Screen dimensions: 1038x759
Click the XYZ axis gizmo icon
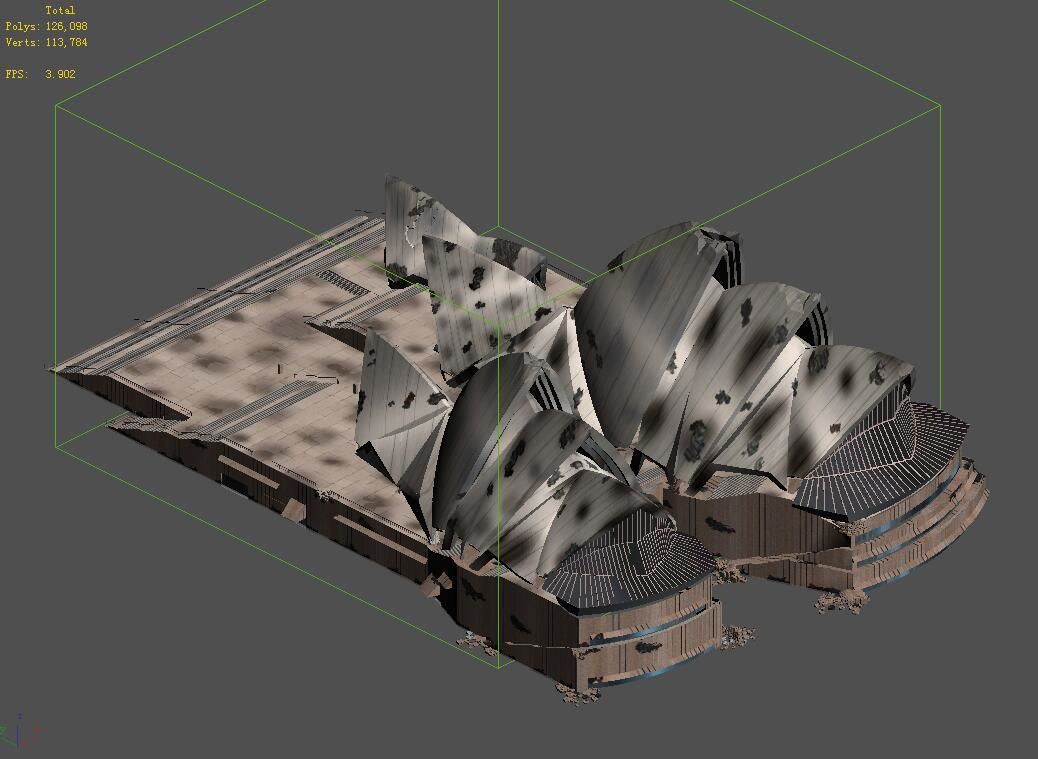(x=20, y=731)
